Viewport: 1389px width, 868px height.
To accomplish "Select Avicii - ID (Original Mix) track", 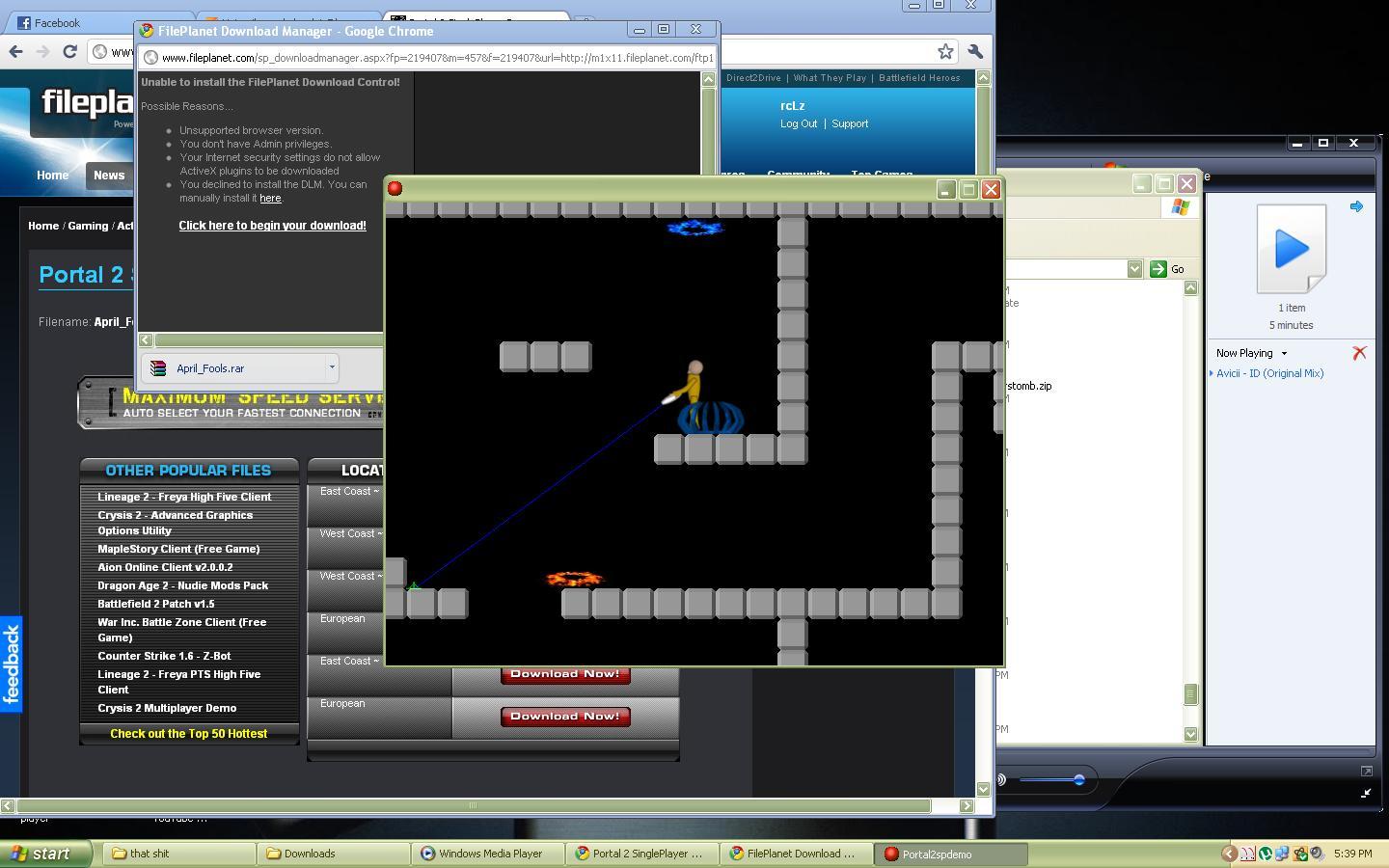I will pyautogui.click(x=1269, y=373).
